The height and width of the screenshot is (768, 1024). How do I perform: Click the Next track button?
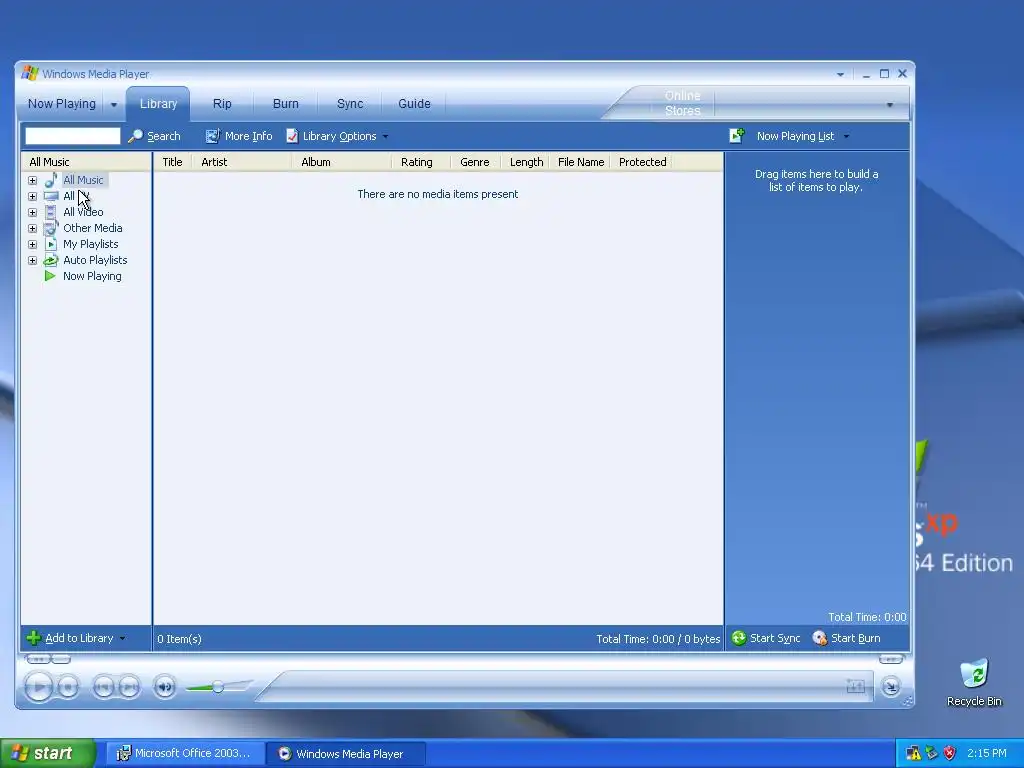point(129,686)
